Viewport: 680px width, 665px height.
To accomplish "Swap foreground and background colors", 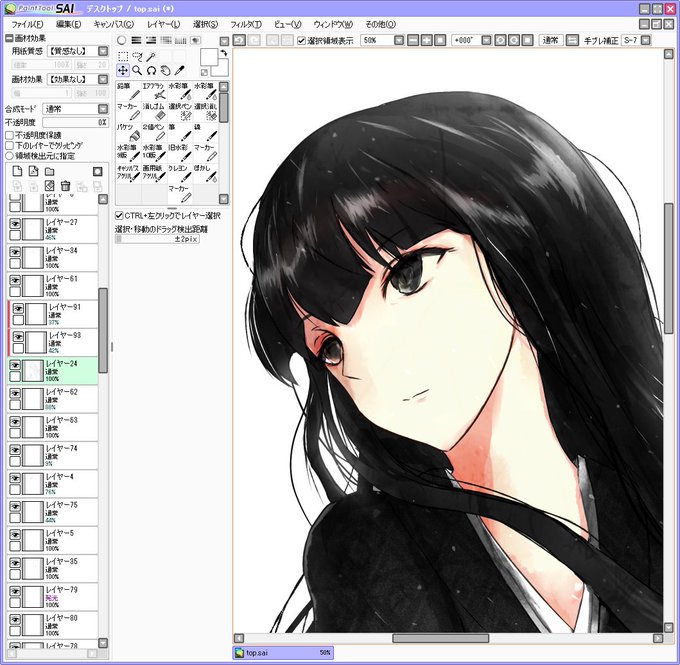I will (224, 53).
